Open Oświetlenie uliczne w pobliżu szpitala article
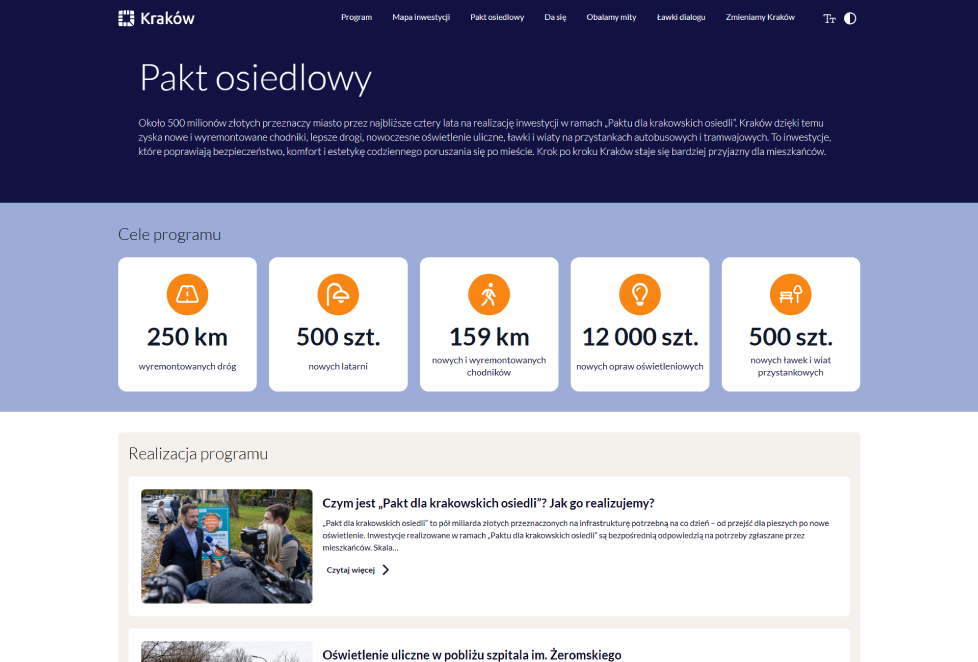The image size is (978, 662). pos(471,655)
